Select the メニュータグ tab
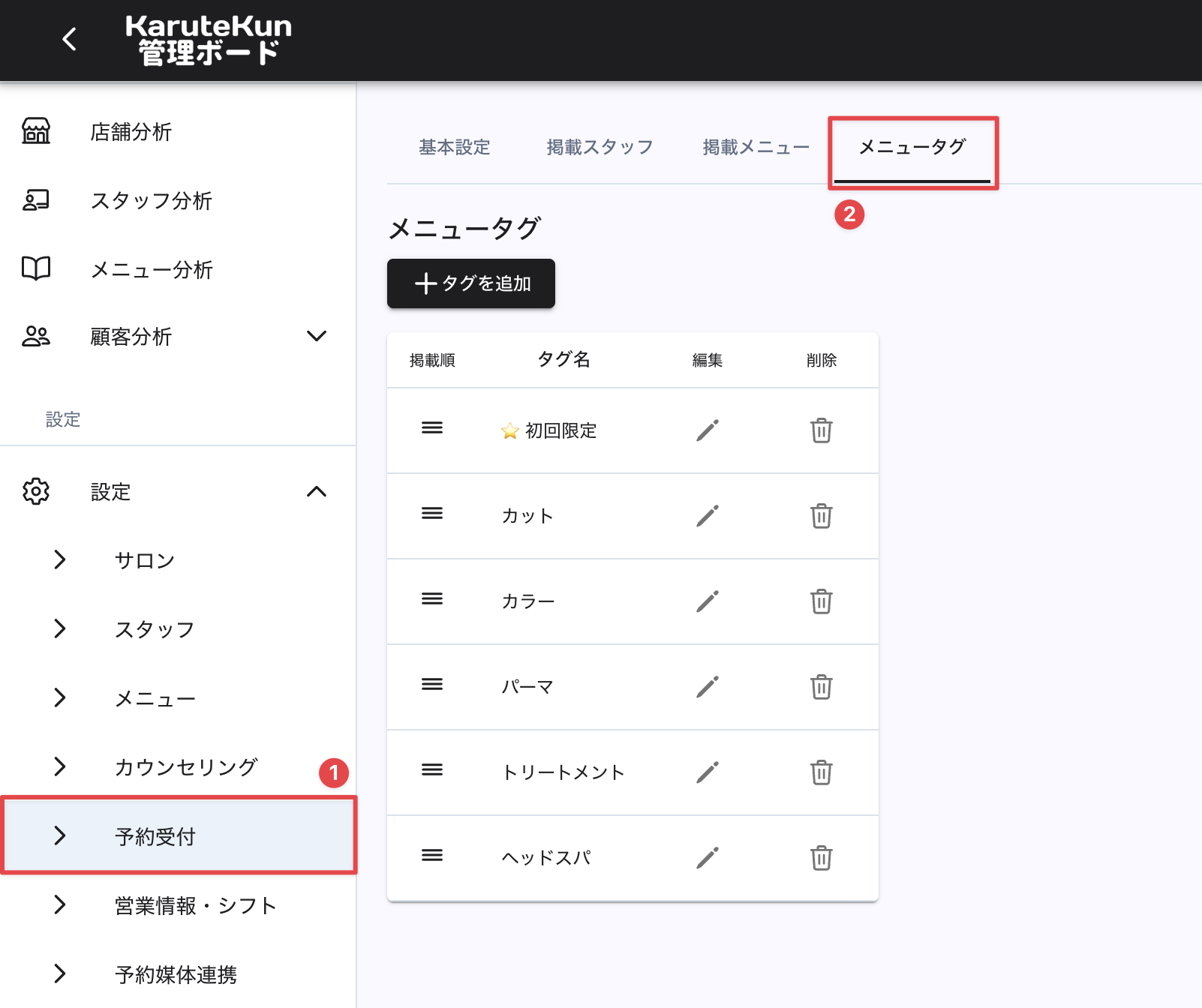This screenshot has height=1008, width=1202. (912, 147)
